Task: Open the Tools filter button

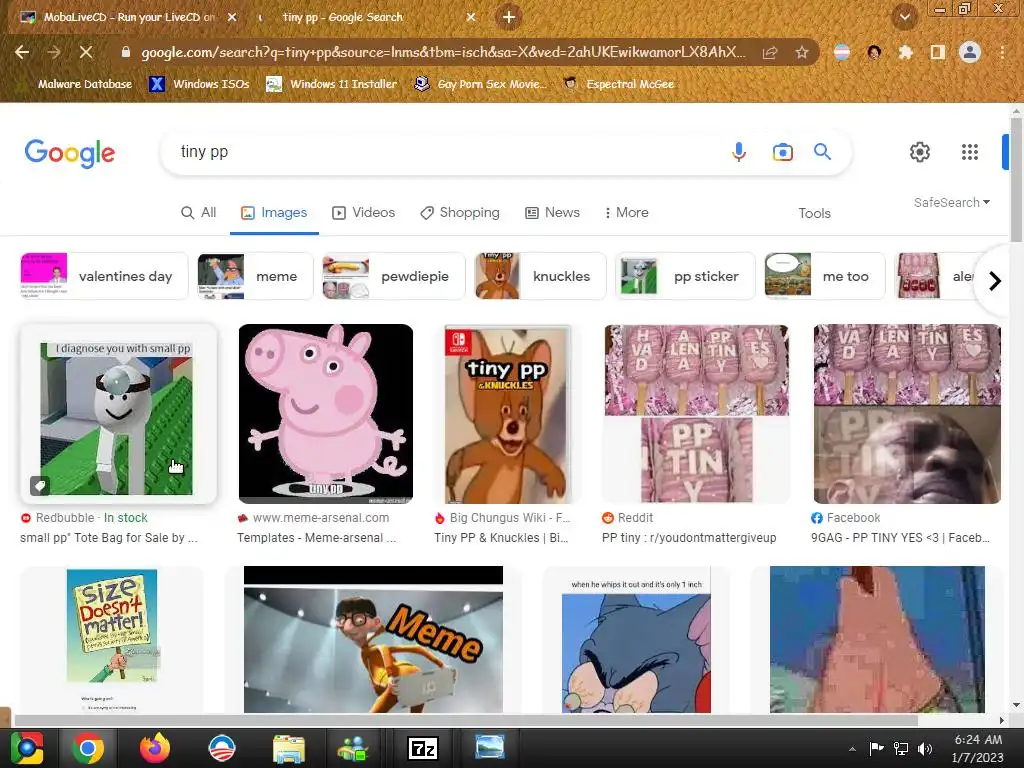Action: (814, 213)
